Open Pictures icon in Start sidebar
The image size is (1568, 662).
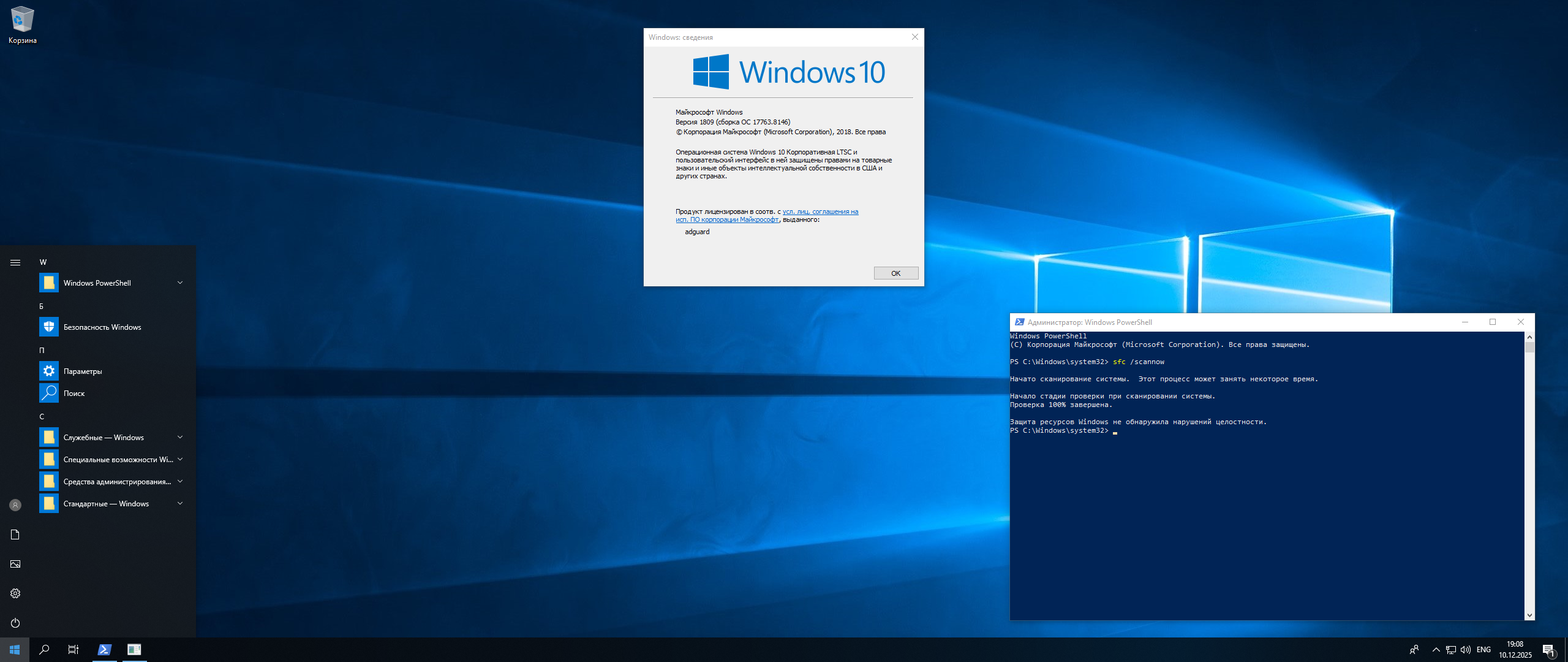(x=15, y=564)
